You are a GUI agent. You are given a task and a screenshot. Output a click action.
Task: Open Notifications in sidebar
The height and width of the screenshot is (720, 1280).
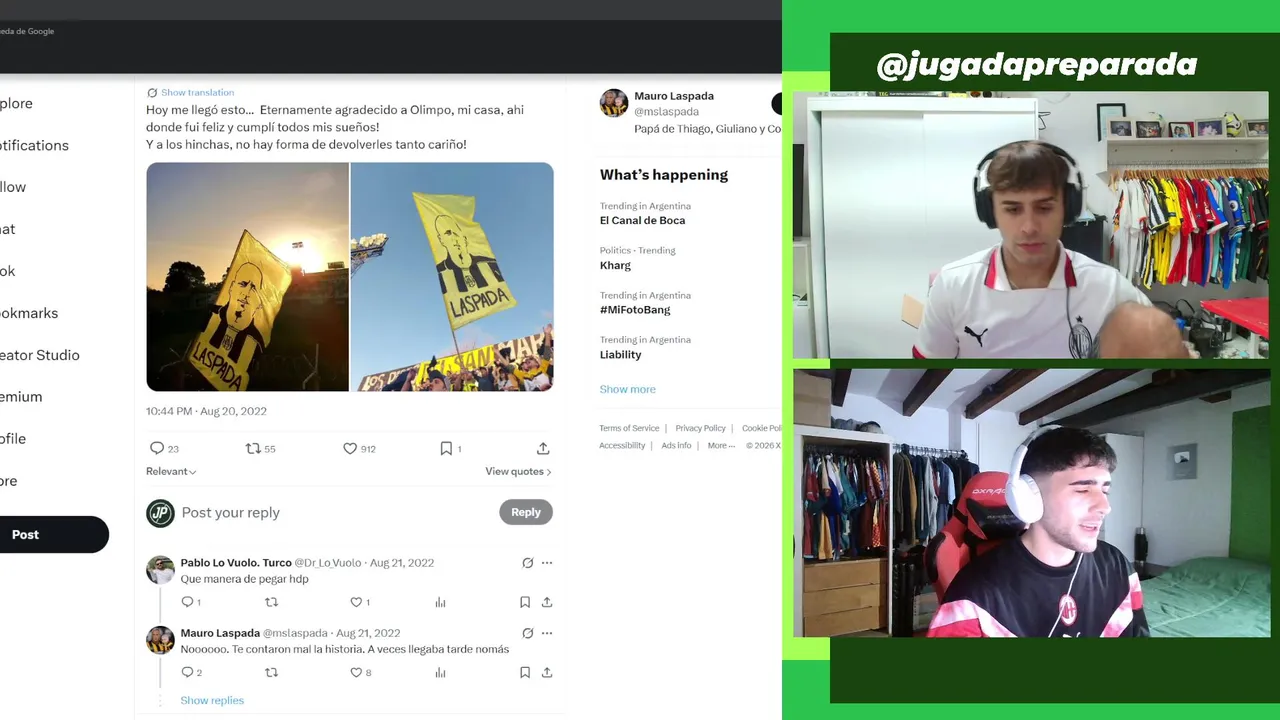tap(34, 145)
